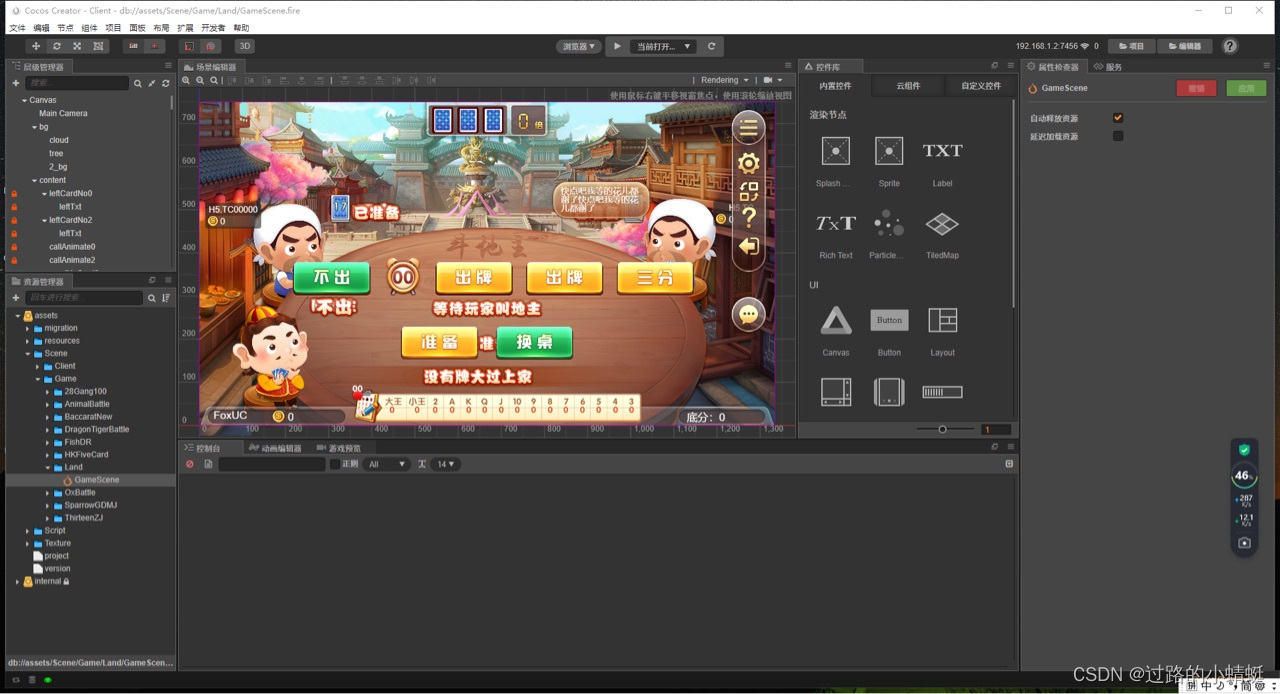Adjust the widget library icon size slider

[x=942, y=429]
